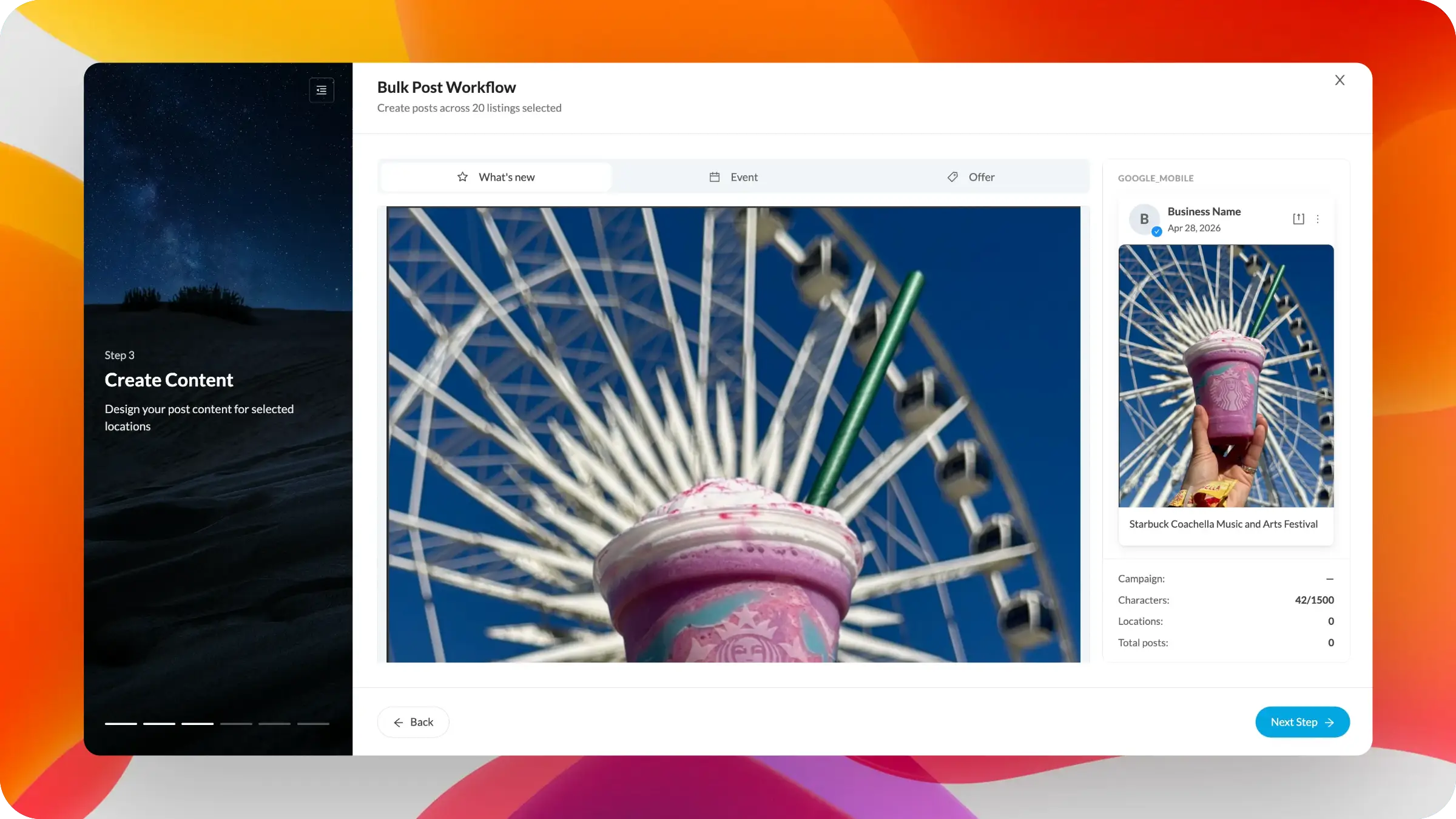Screen dimensions: 1456x819
Task: Choose the Offer post type tab
Action: [x=971, y=177]
